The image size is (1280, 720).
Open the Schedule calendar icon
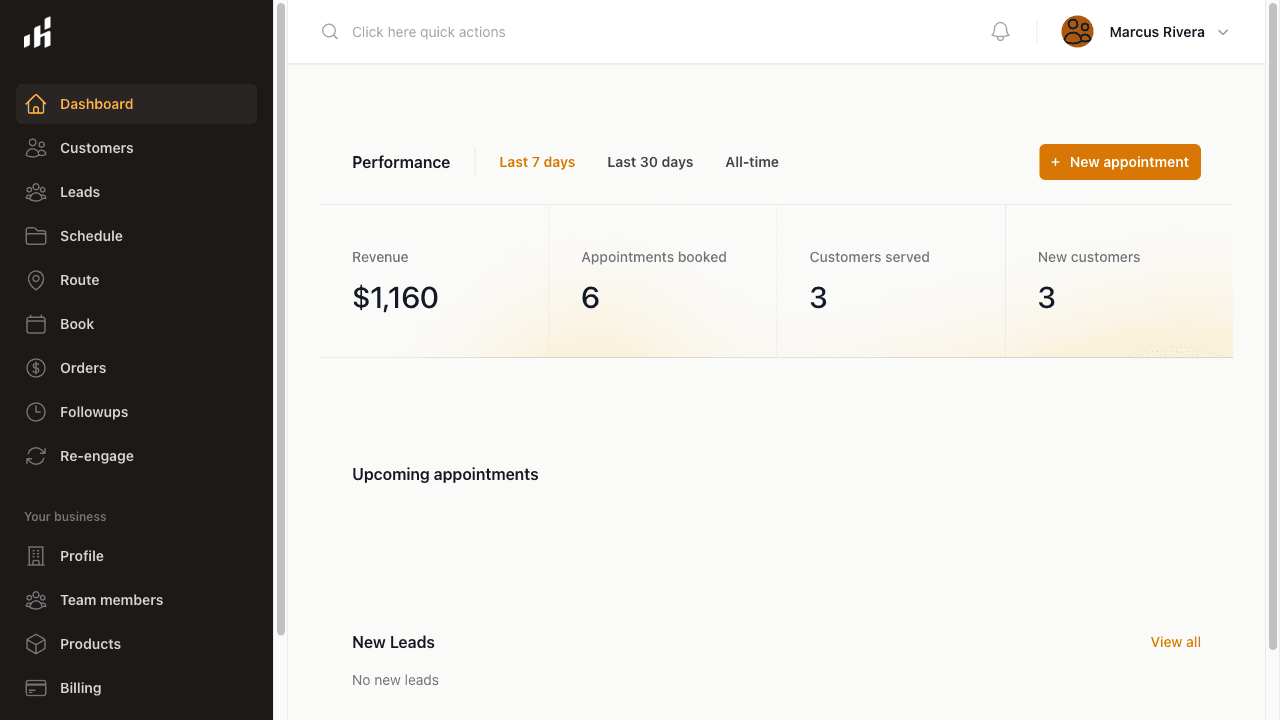pyautogui.click(x=36, y=235)
